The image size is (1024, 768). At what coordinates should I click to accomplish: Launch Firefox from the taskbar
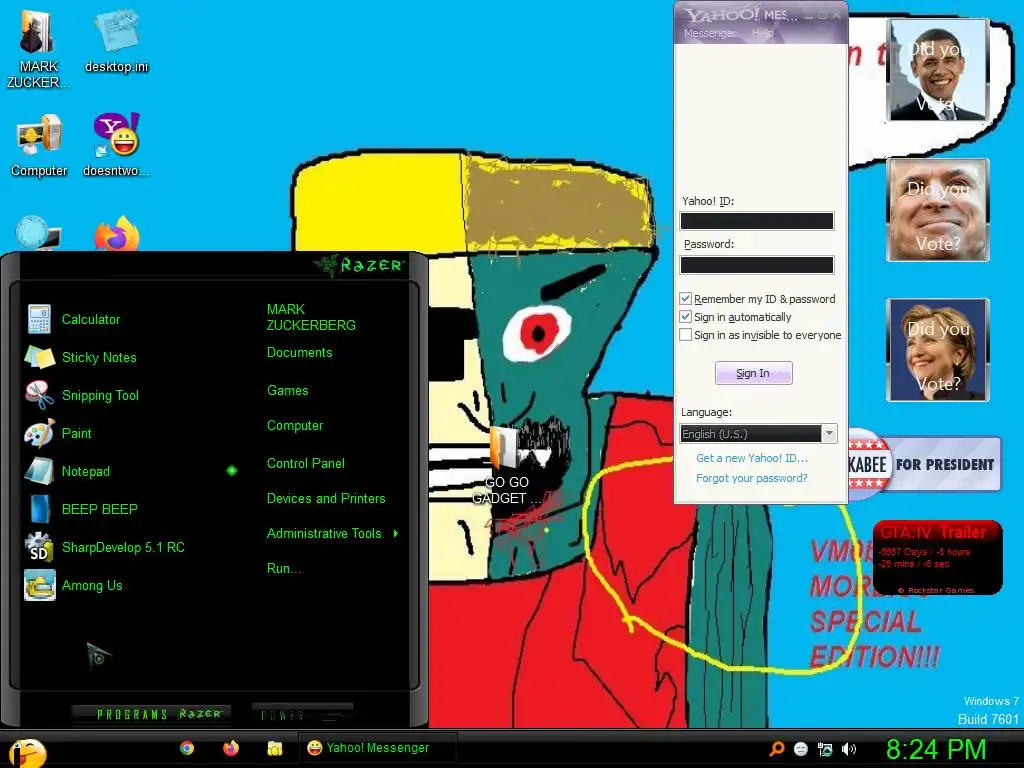pyautogui.click(x=231, y=748)
